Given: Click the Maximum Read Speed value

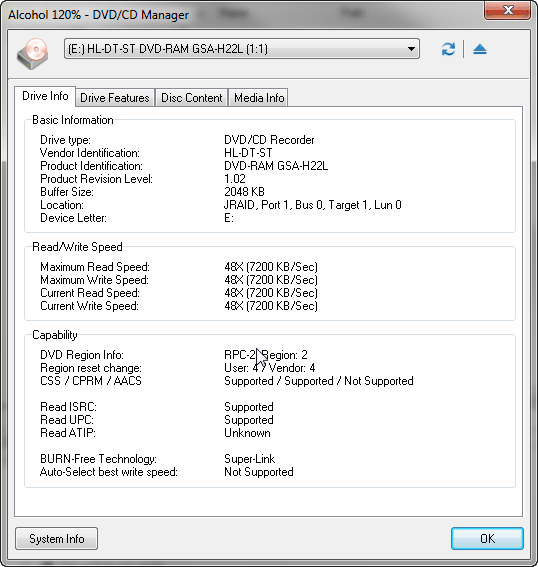Looking at the screenshot, I should pos(271,267).
